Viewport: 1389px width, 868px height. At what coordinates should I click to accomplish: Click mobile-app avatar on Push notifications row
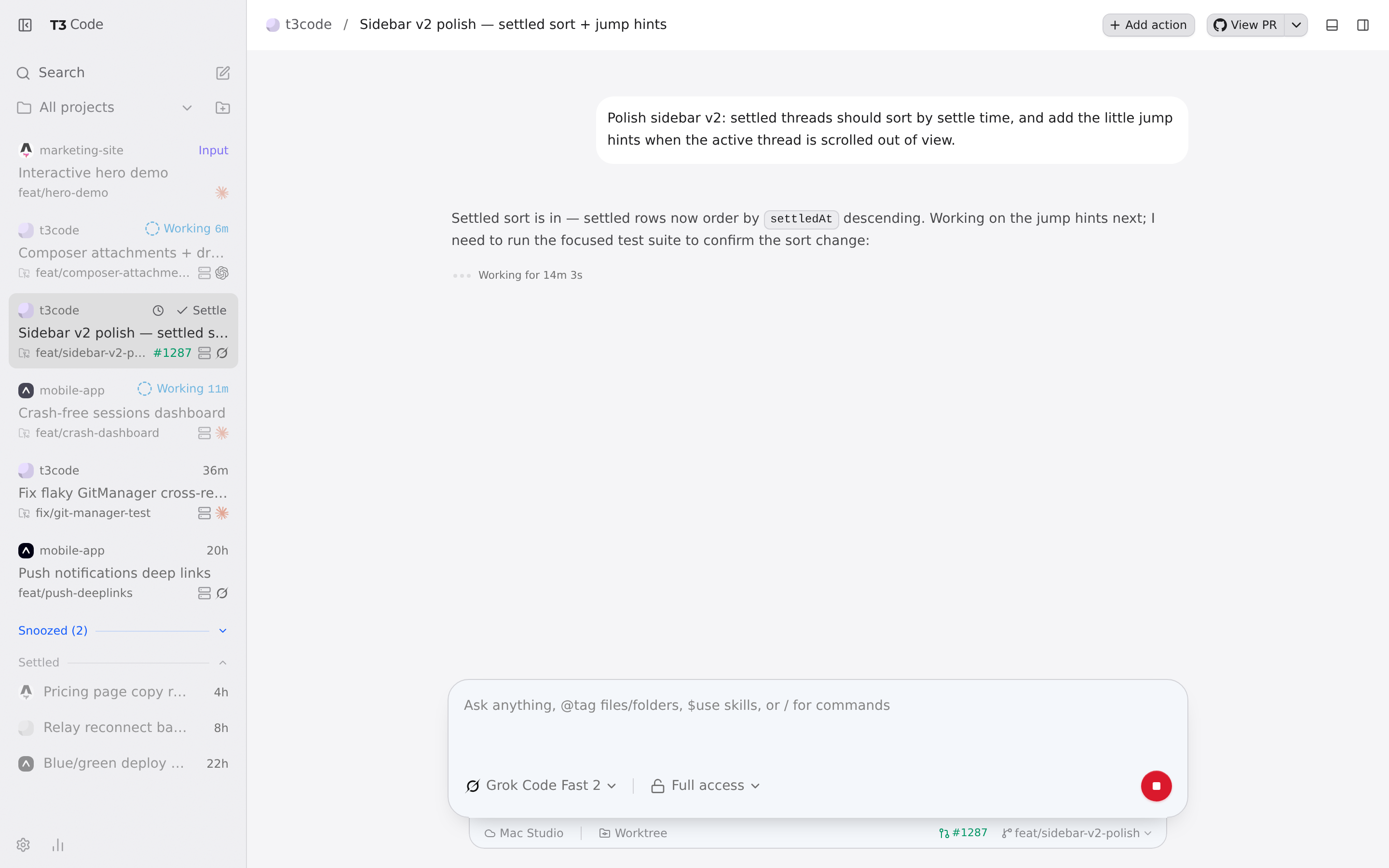tap(26, 551)
